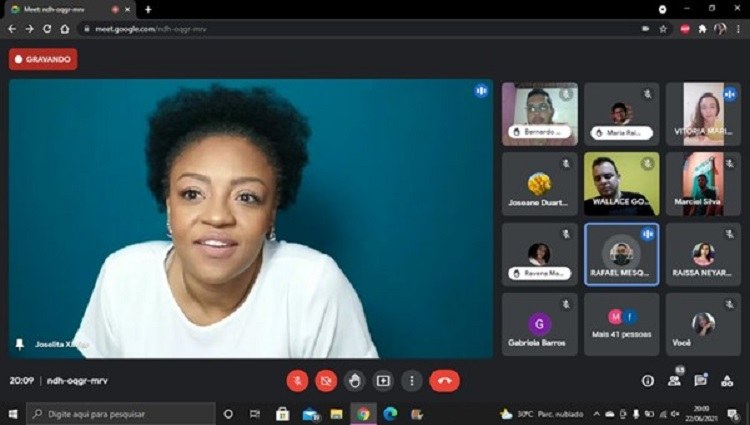Reload the Meet page
Image resolution: width=750 pixels, height=425 pixels.
[x=47, y=29]
